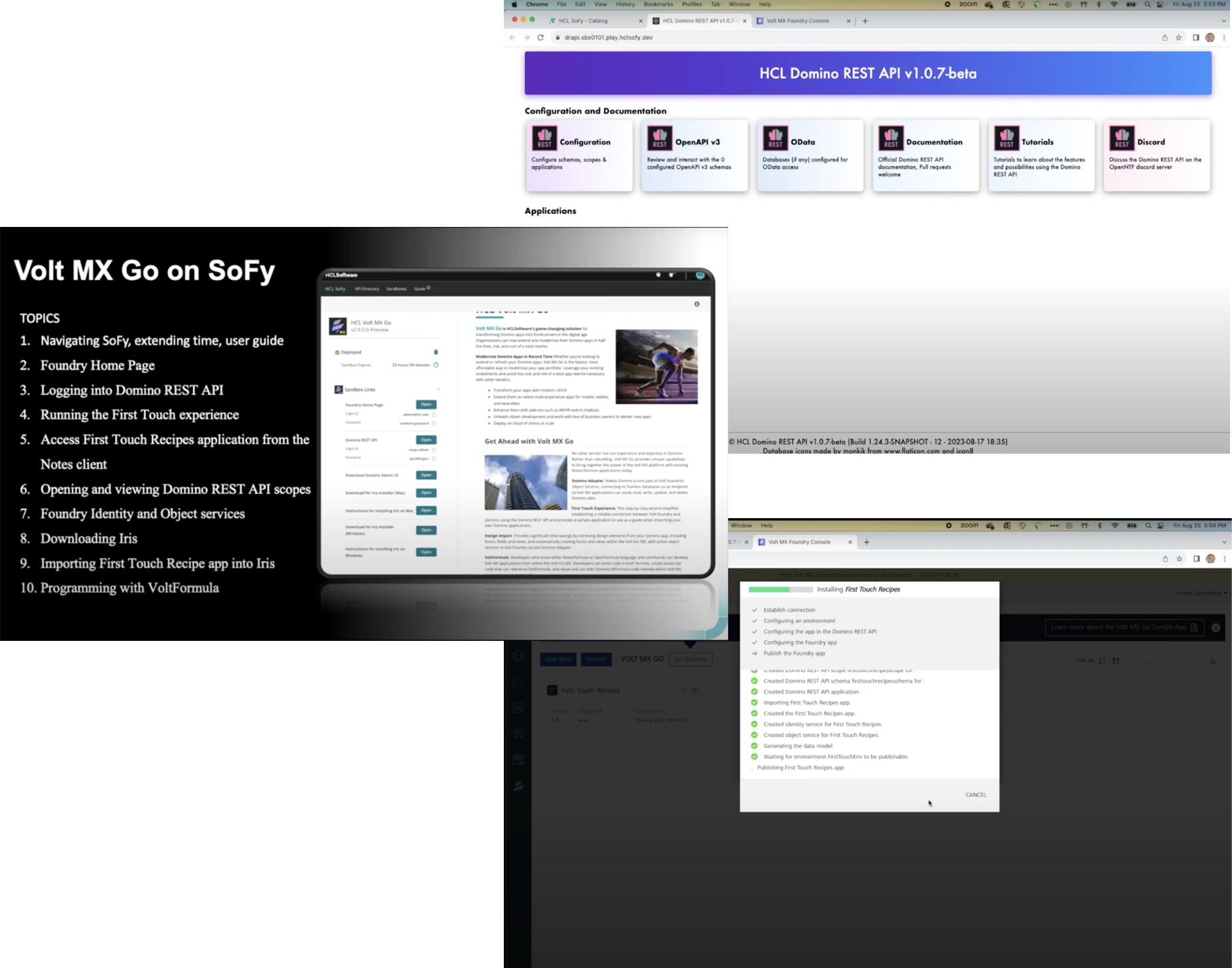
Task: Click the sandbox delete trash icon next to Deployed
Action: (x=435, y=352)
